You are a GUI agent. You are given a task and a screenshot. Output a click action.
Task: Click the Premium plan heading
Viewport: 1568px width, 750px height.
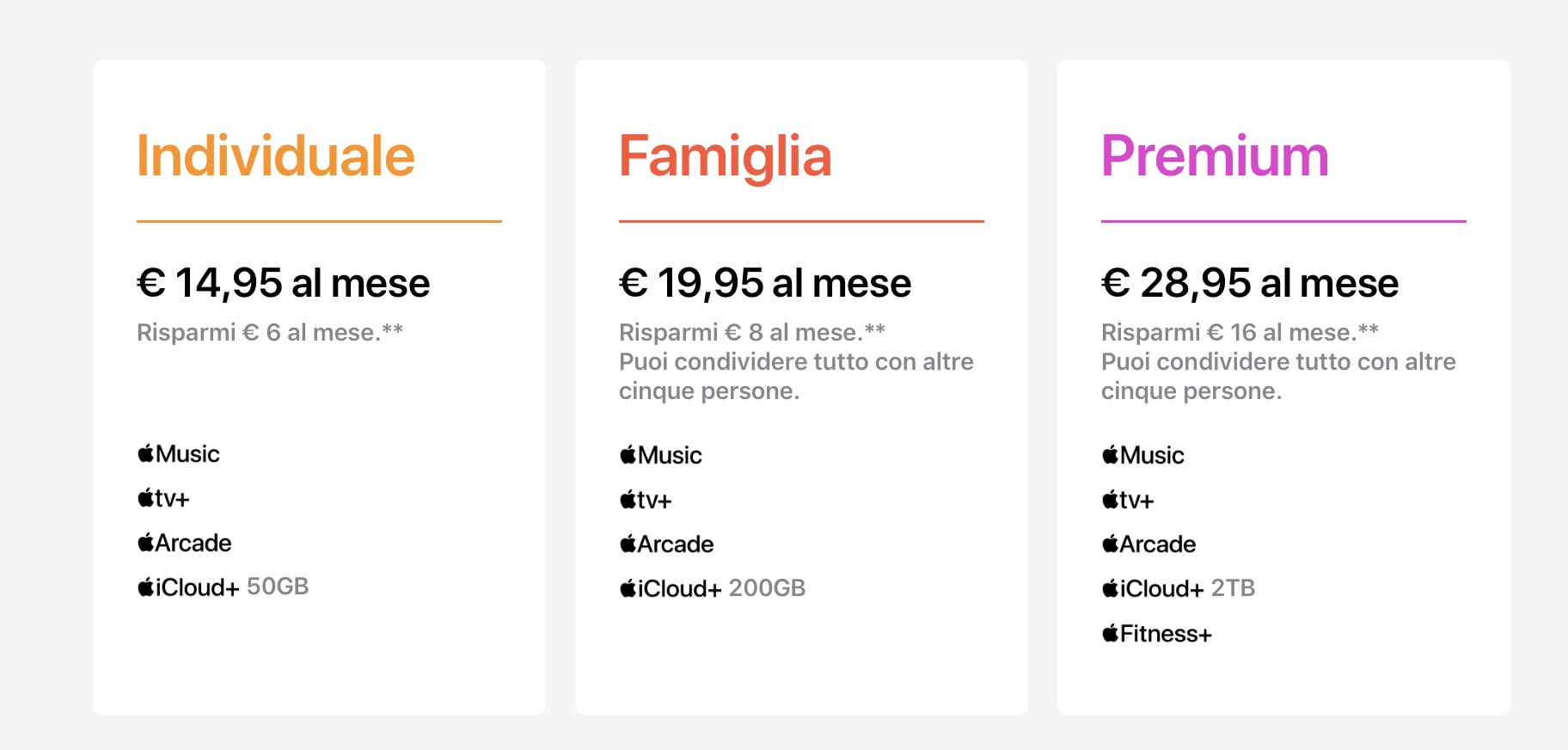coord(1215,157)
